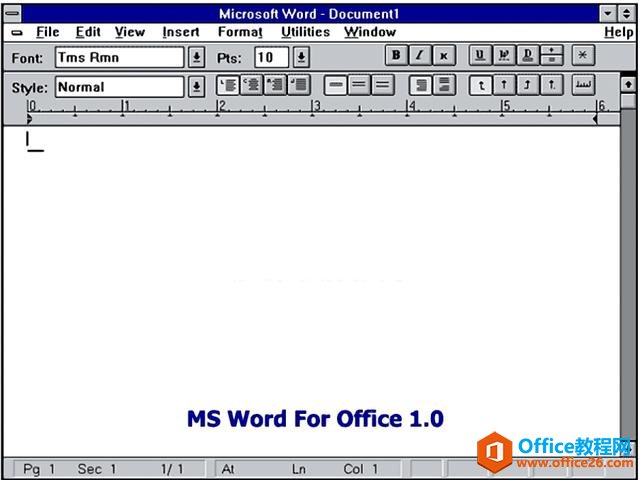The height and width of the screenshot is (480, 640).
Task: Click the Normal style field
Action: [x=120, y=87]
